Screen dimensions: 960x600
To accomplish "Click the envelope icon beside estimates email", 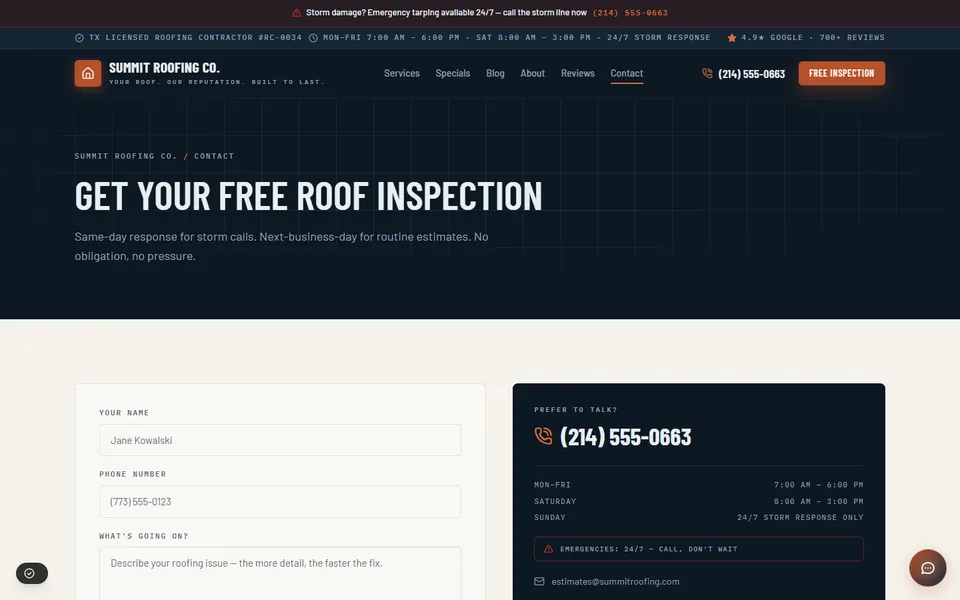I will (x=539, y=582).
